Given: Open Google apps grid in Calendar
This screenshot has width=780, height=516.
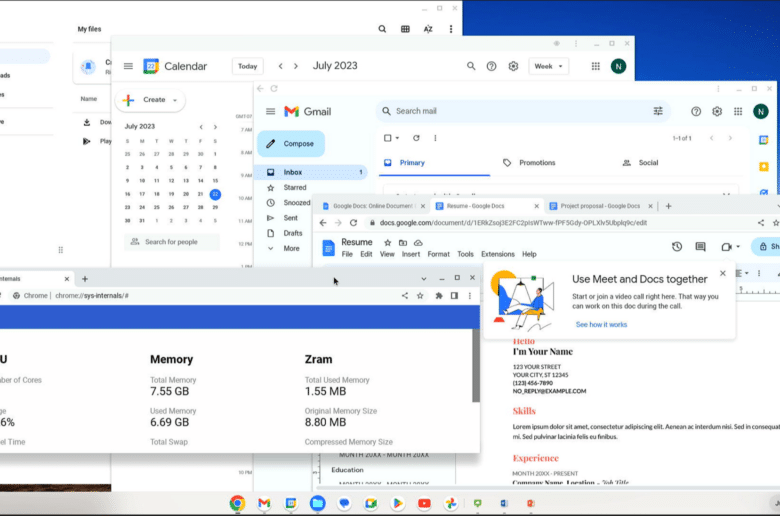Looking at the screenshot, I should pyautogui.click(x=595, y=66).
